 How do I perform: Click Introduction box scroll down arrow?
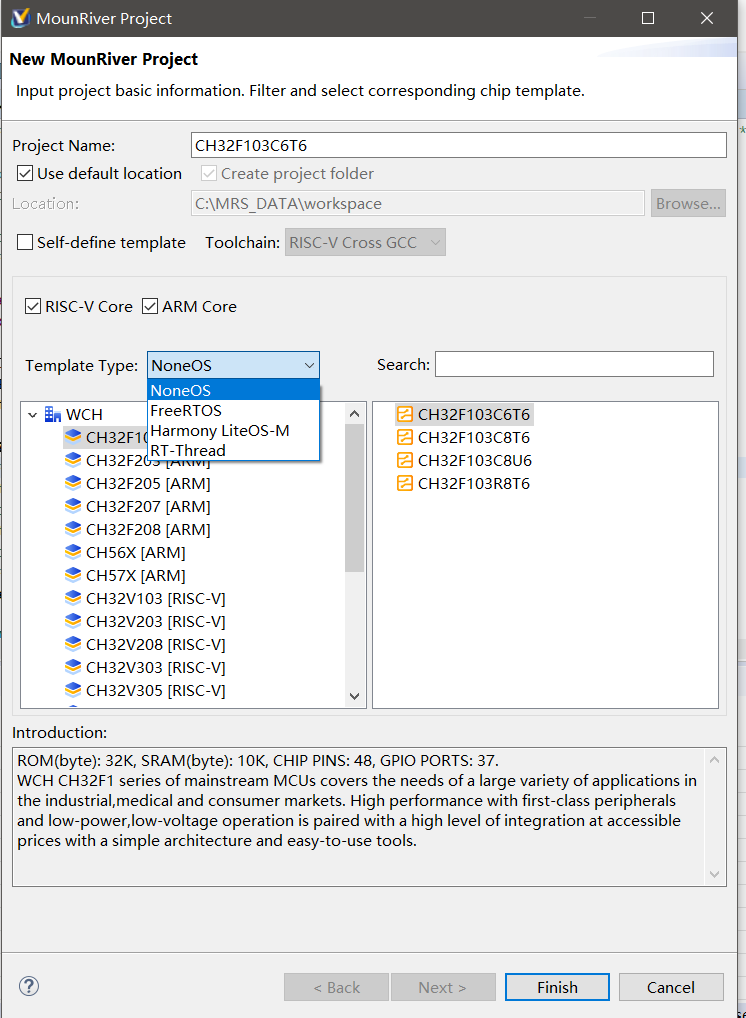pyautogui.click(x=714, y=874)
